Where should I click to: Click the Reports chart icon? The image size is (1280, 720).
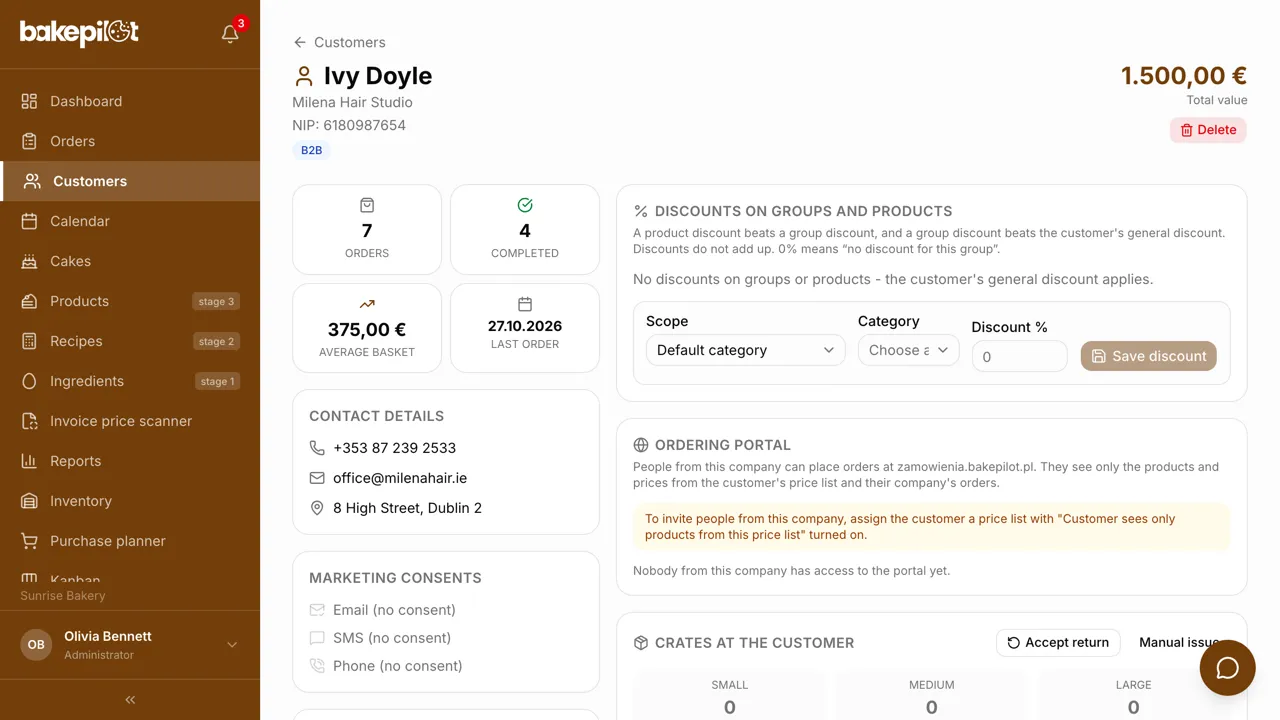(30, 461)
